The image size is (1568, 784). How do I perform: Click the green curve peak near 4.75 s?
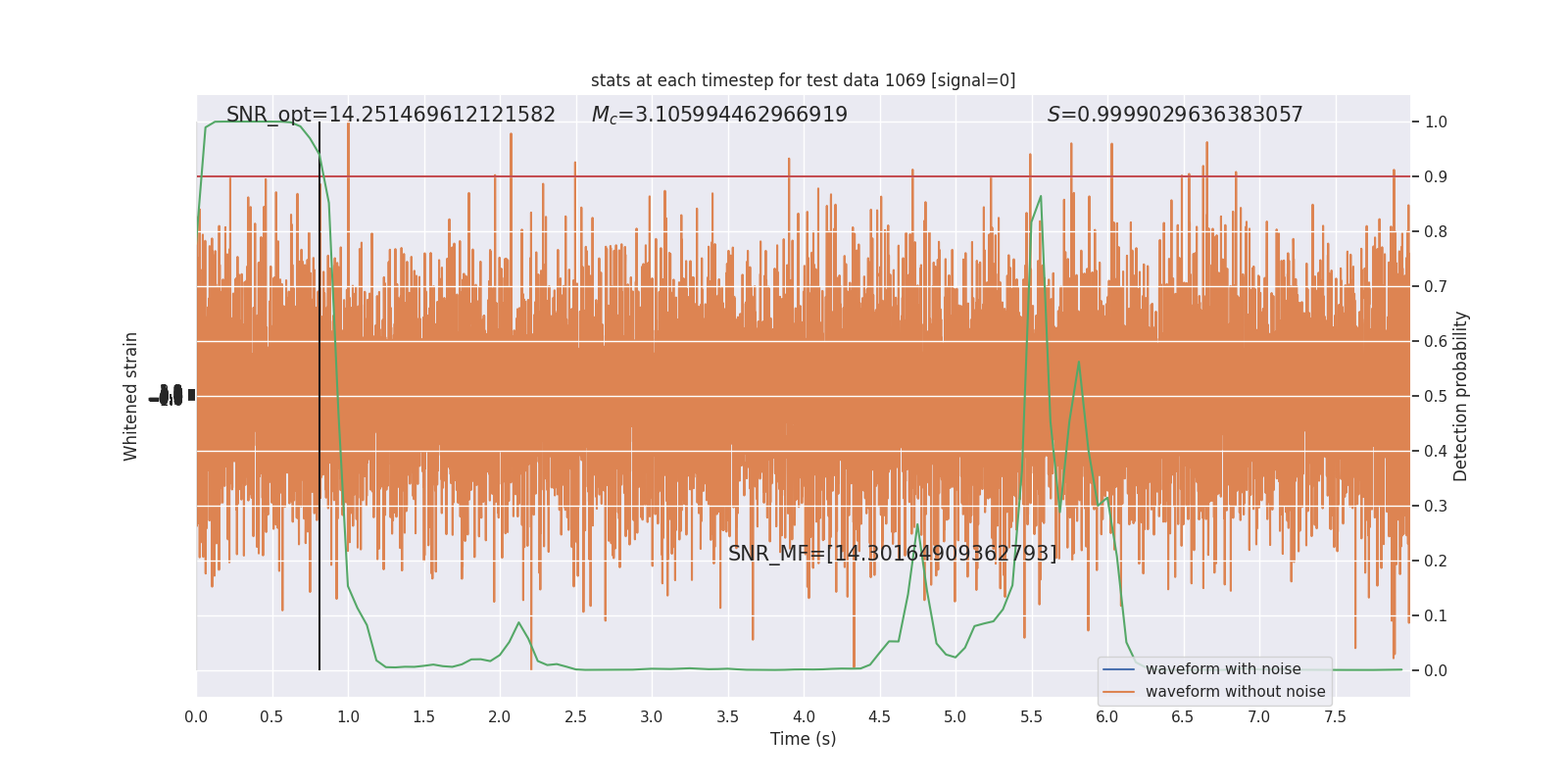917,525
